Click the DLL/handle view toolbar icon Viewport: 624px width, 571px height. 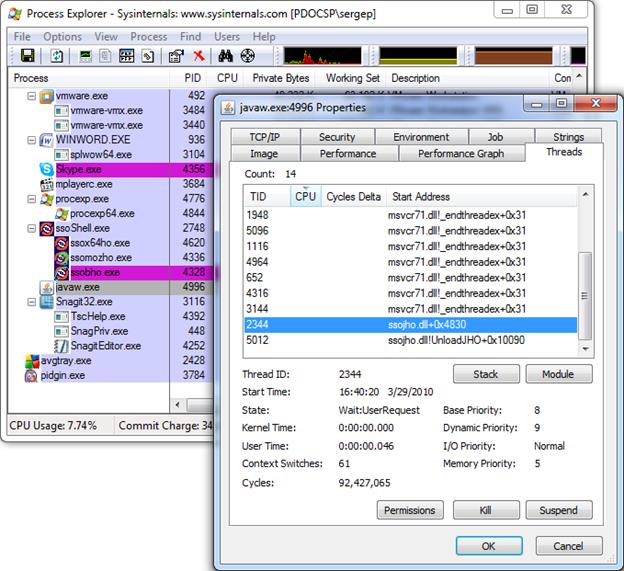coord(148,56)
